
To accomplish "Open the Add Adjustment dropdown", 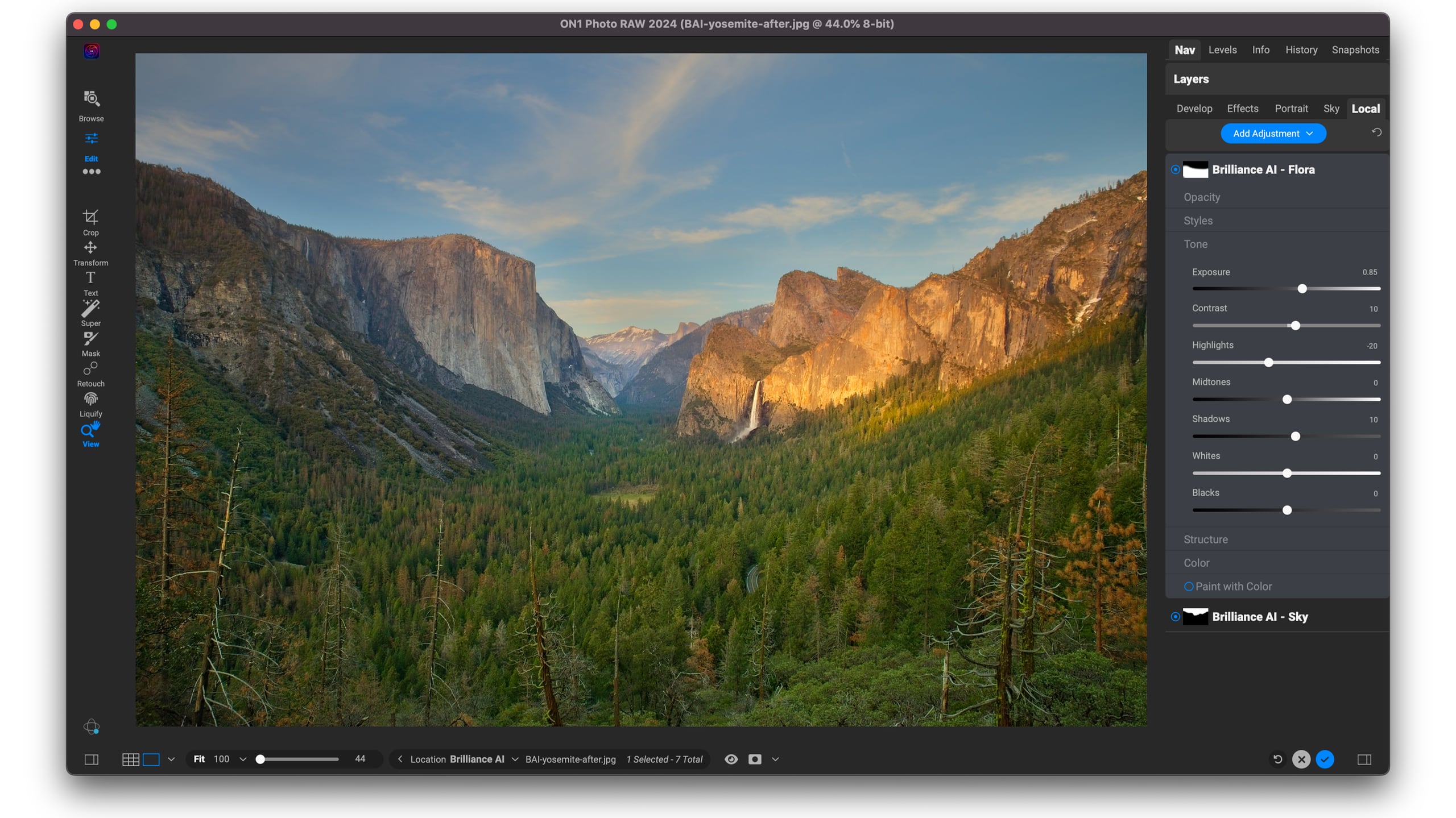I will tap(1273, 134).
